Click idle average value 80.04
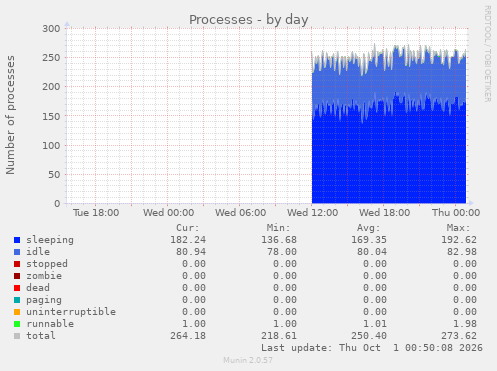This screenshot has width=497, height=371. [372, 252]
